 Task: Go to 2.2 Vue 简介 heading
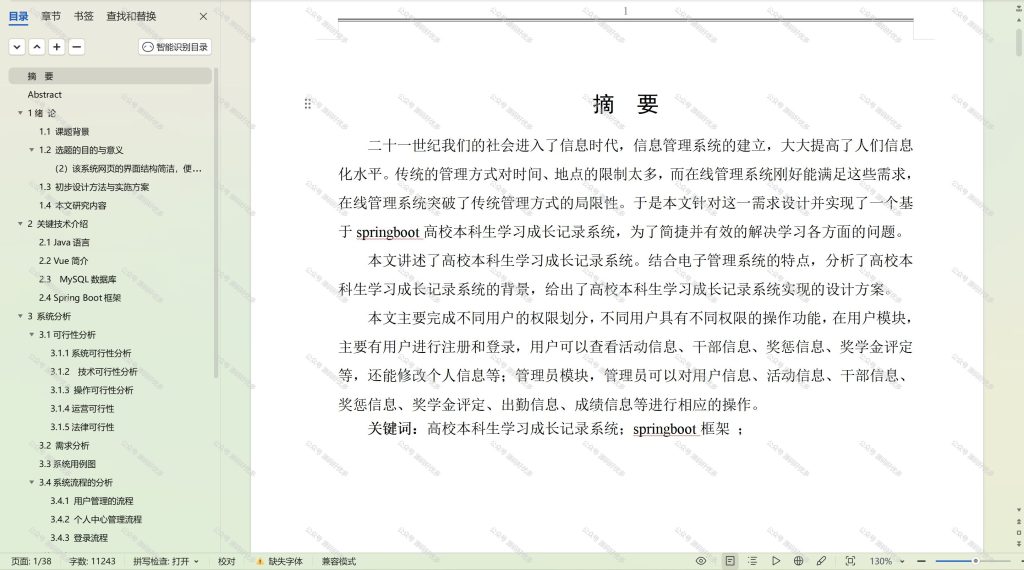pyautogui.click(x=63, y=261)
